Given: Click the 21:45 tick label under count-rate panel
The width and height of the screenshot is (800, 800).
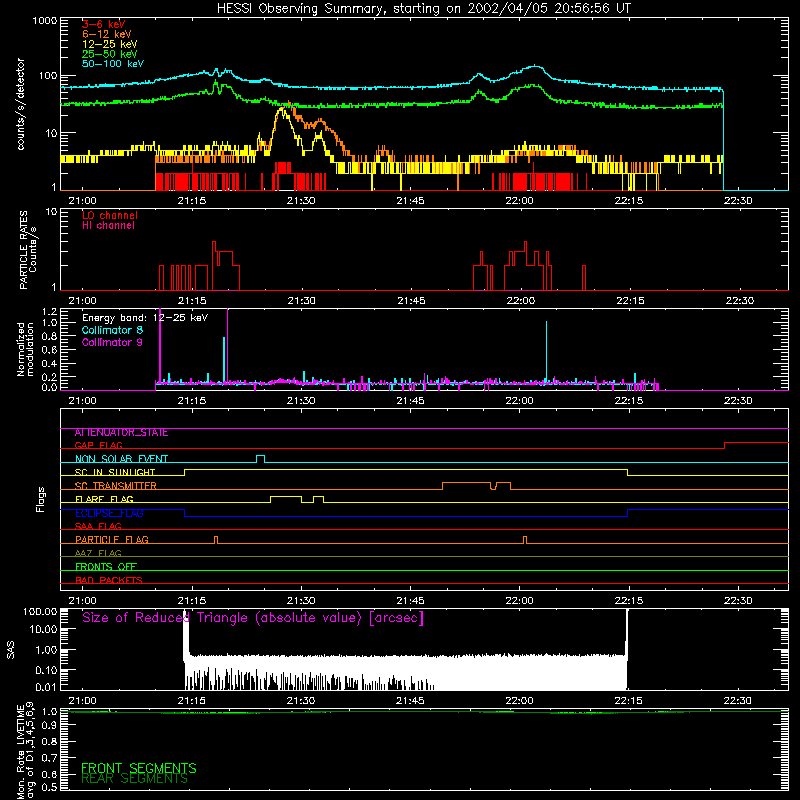Looking at the screenshot, I should point(410,201).
